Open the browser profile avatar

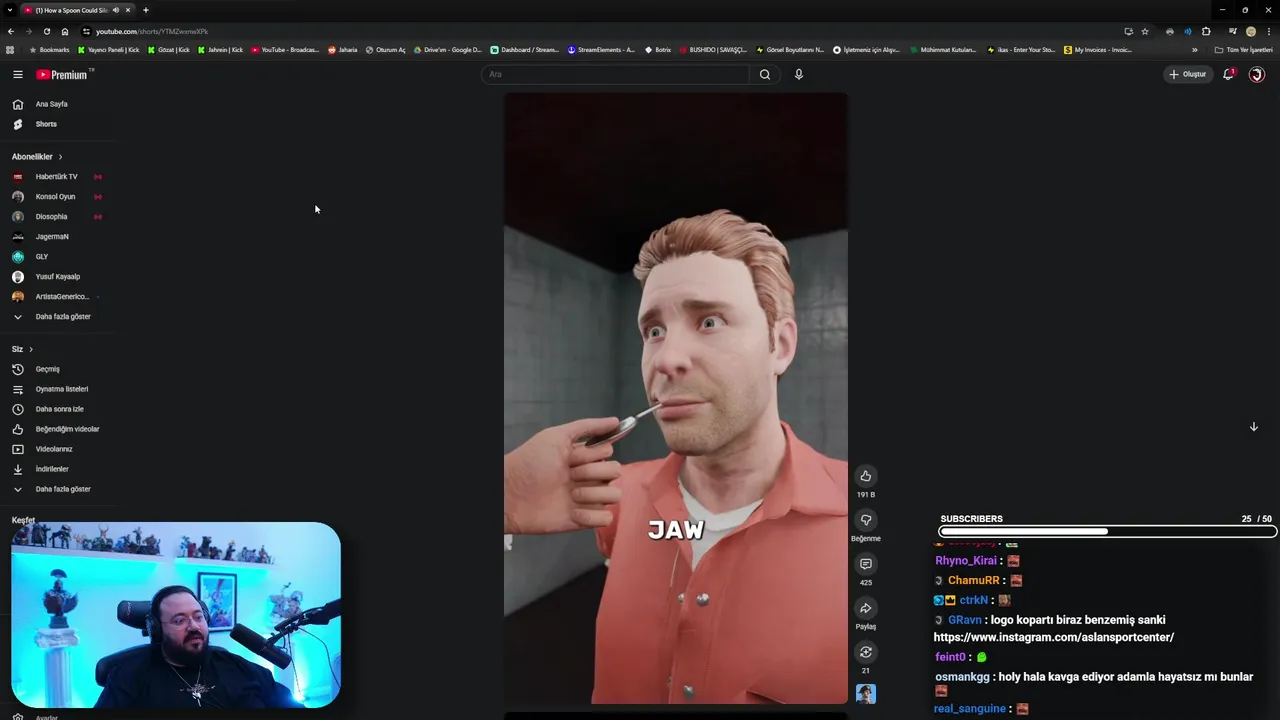click(1251, 31)
